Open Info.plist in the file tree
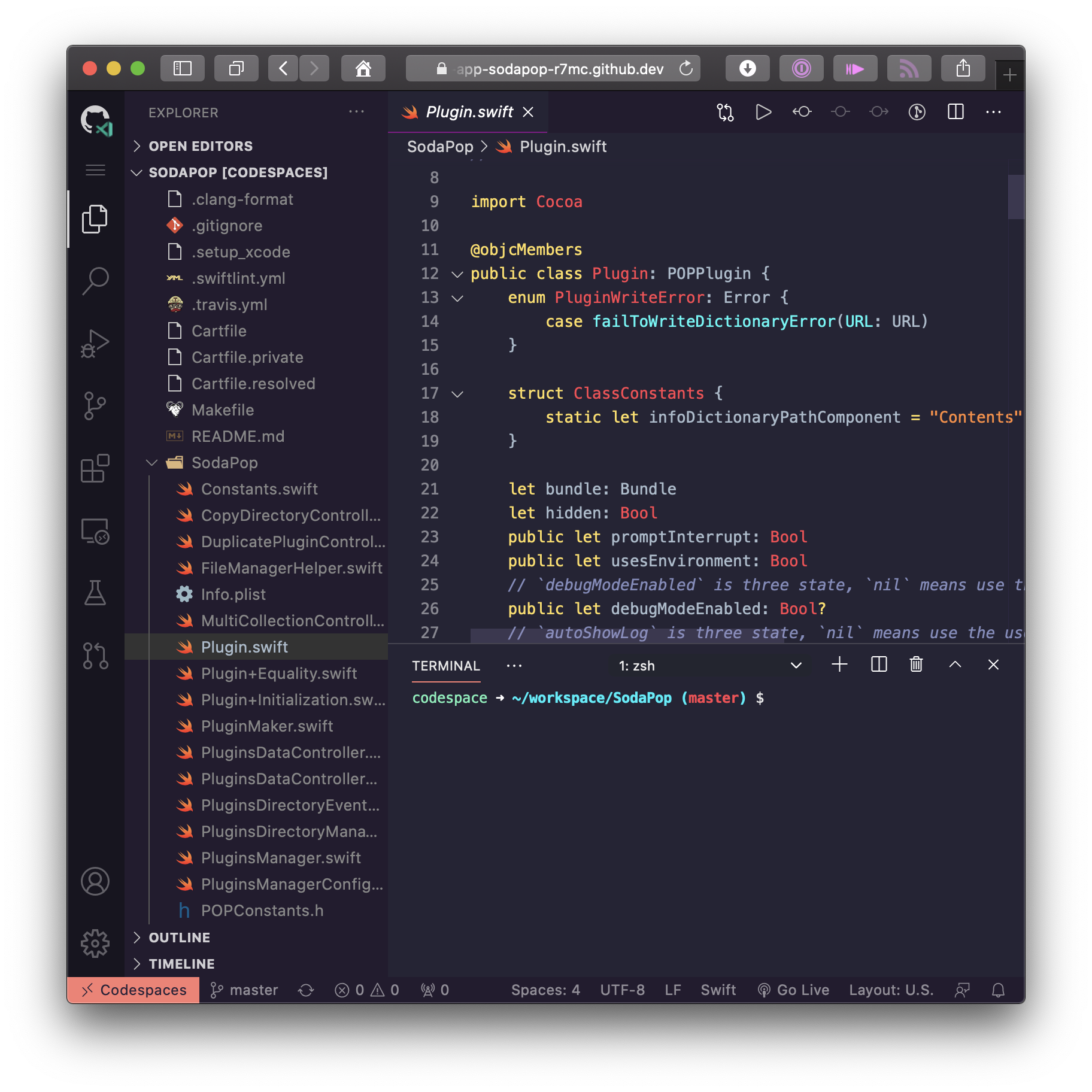1092x1092 pixels. [257, 594]
